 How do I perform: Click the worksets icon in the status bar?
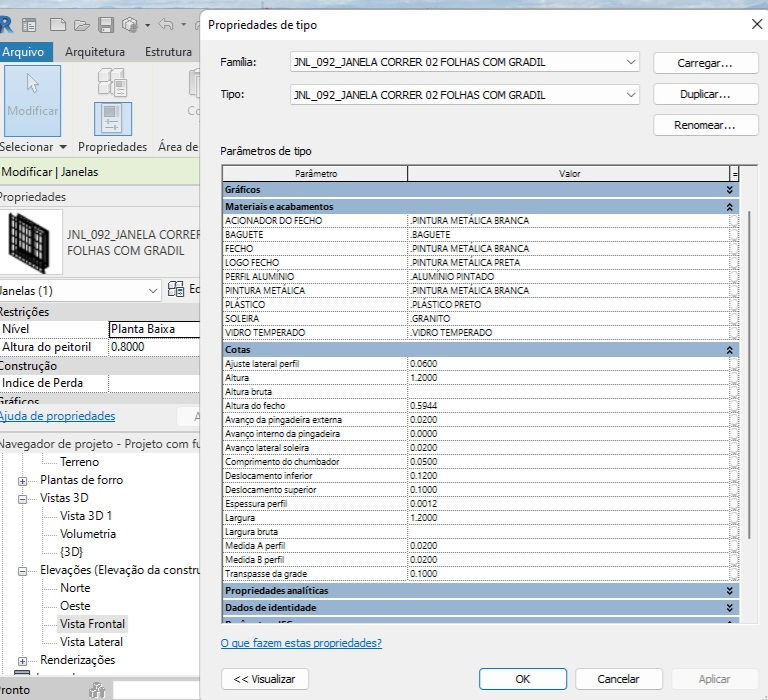coord(97,690)
